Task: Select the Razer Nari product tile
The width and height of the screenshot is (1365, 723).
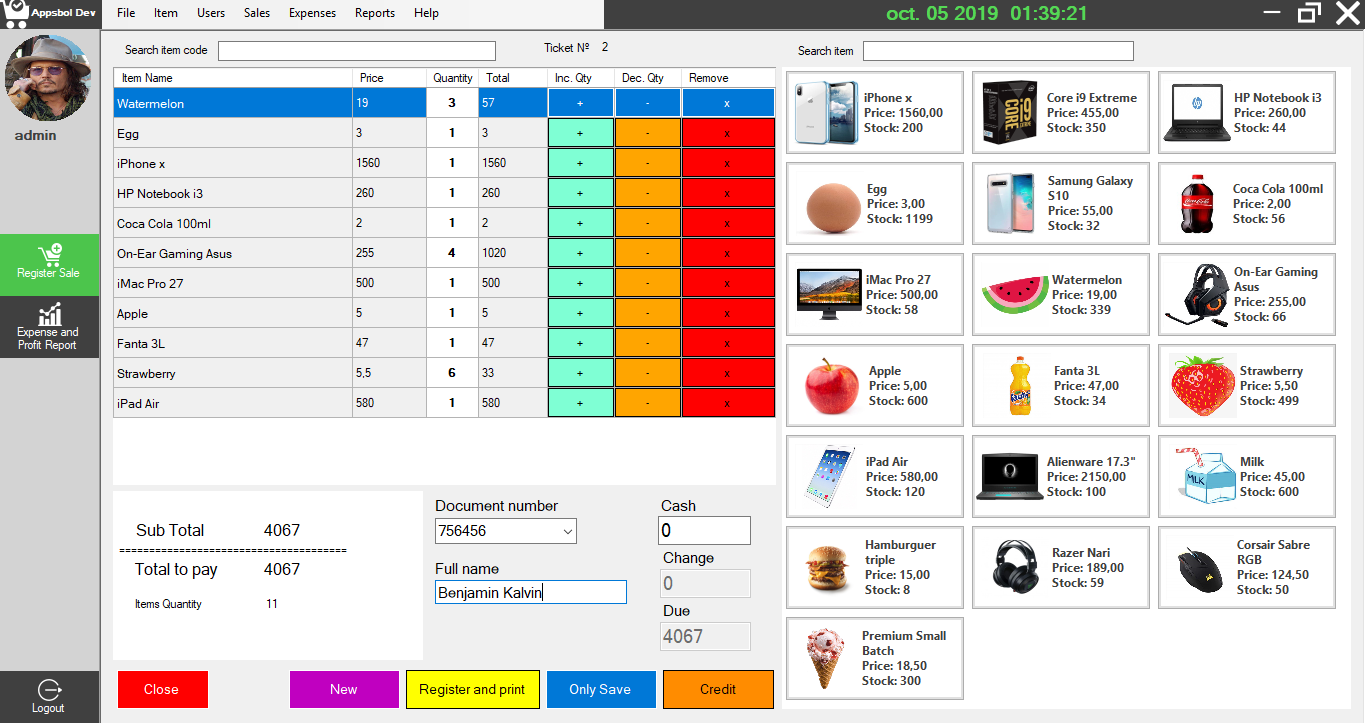Action: tap(1060, 567)
